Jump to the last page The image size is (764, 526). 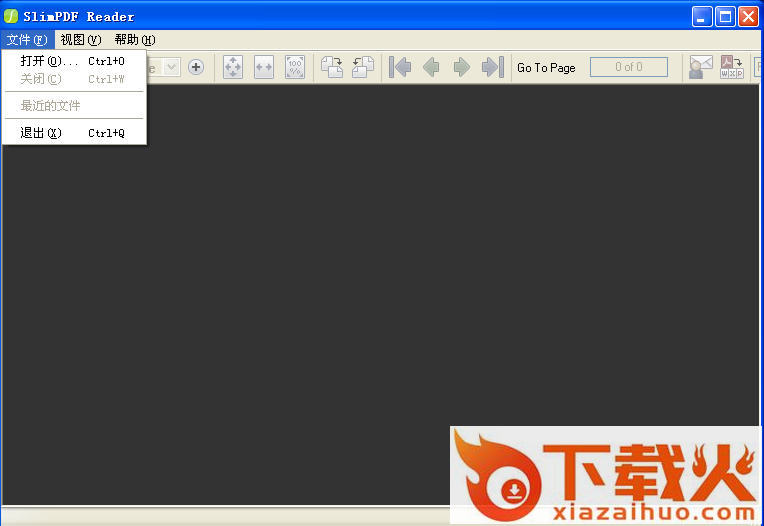tap(492, 67)
